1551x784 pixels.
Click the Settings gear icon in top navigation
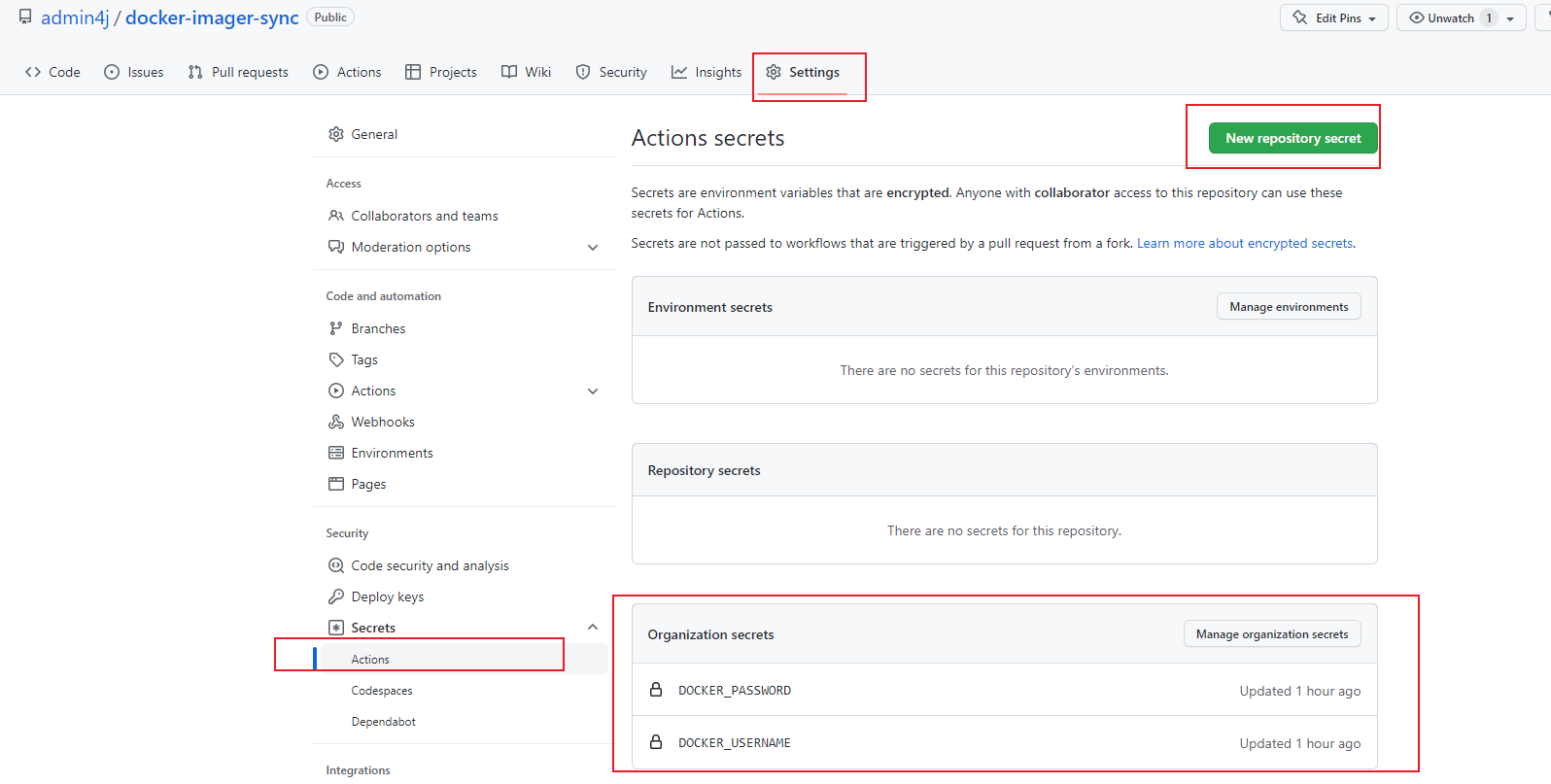[774, 72]
